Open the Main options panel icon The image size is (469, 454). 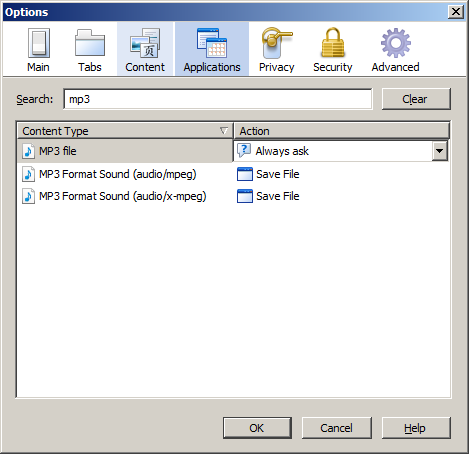tap(39, 43)
